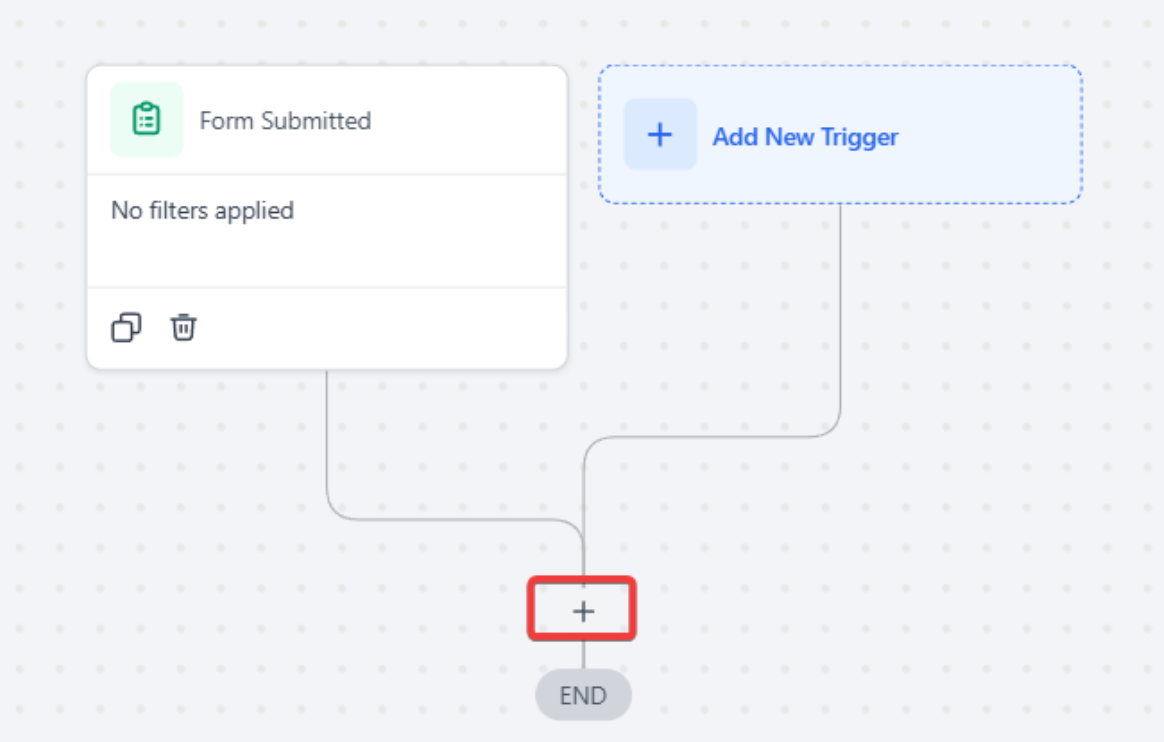The height and width of the screenshot is (742, 1164).
Task: Open the Form Submitted trigger title
Action: click(285, 121)
